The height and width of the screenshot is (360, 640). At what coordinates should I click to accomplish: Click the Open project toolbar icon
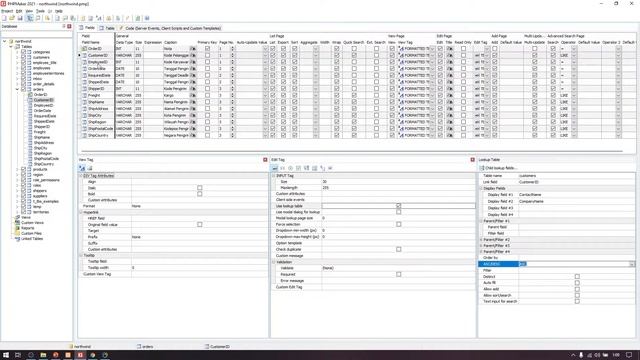pos(12,18)
